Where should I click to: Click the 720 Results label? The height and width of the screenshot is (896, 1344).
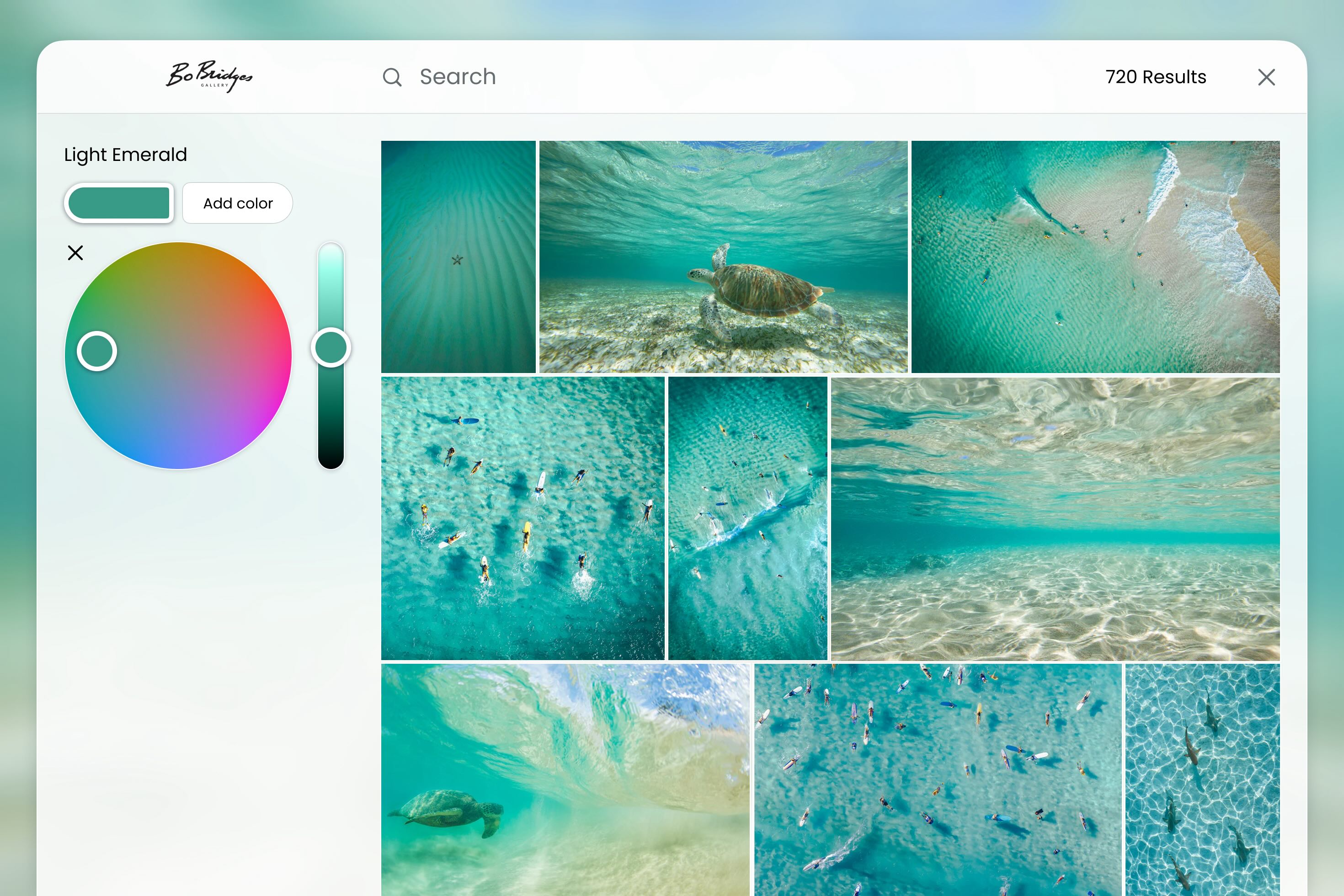pyautogui.click(x=1156, y=77)
